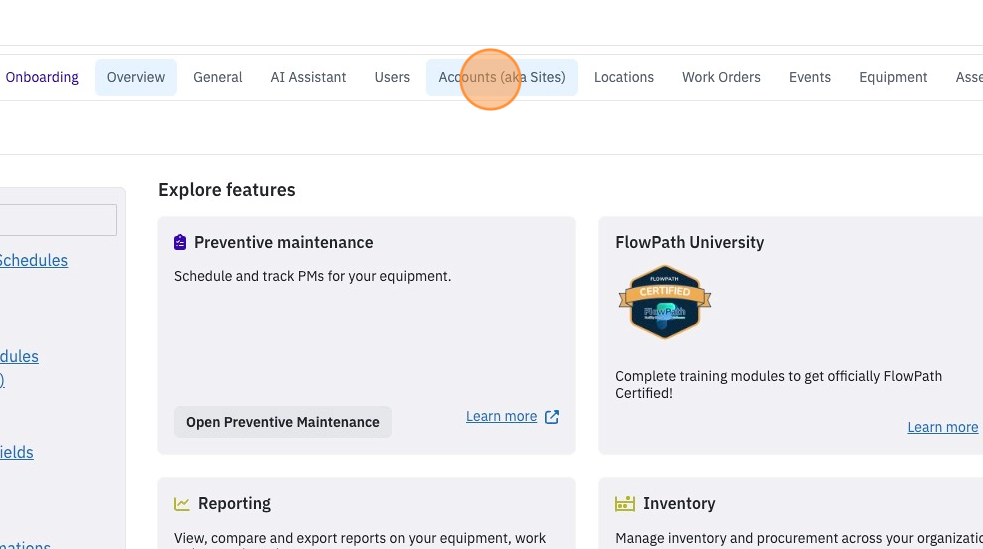This screenshot has height=549, width=983.
Task: Open the General settings tab
Action: pos(218,77)
